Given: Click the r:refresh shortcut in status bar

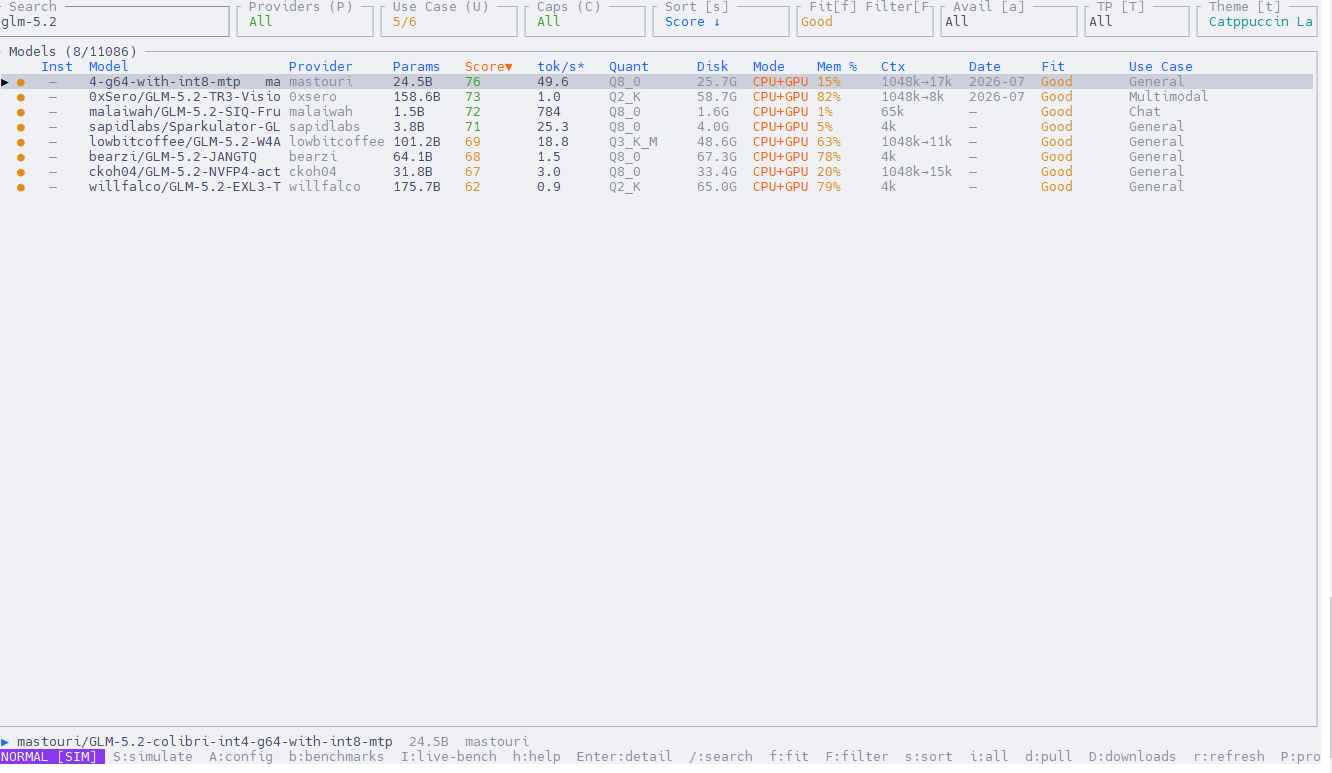Looking at the screenshot, I should (x=1229, y=757).
